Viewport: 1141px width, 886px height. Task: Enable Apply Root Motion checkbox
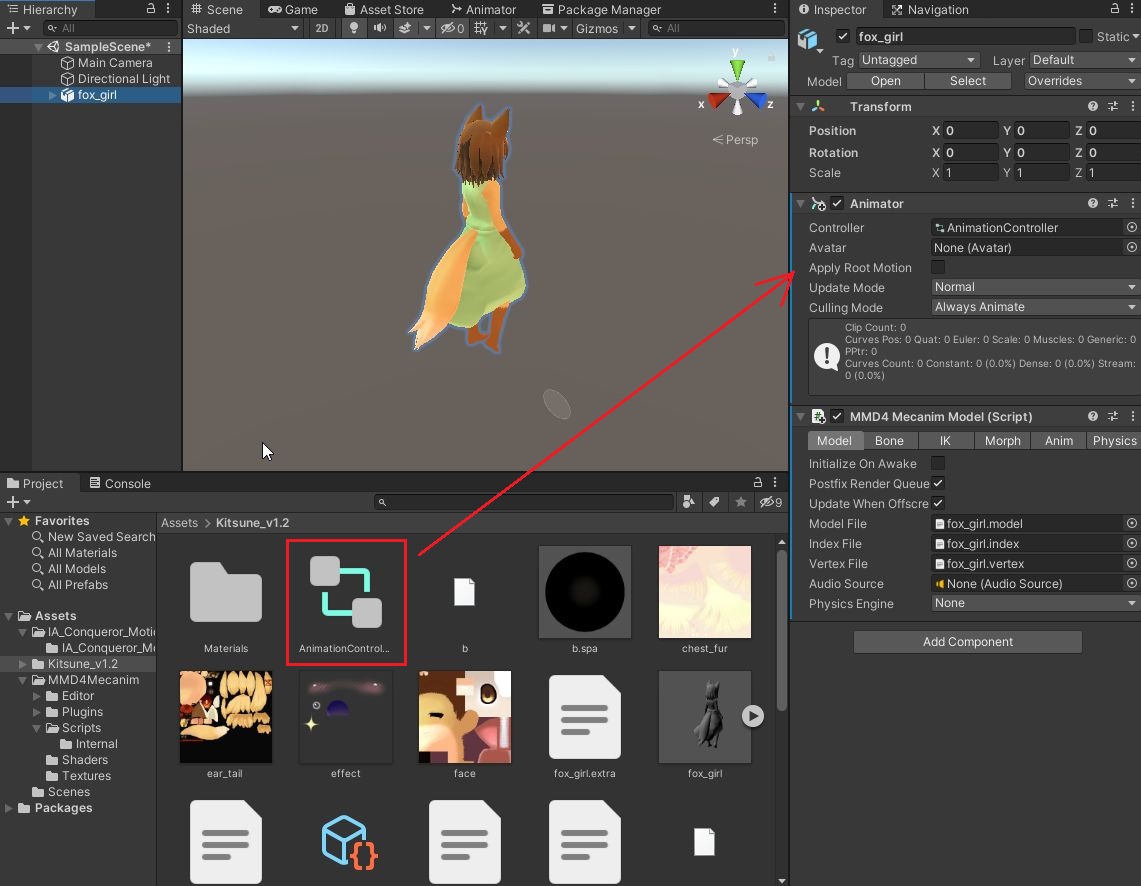938,268
